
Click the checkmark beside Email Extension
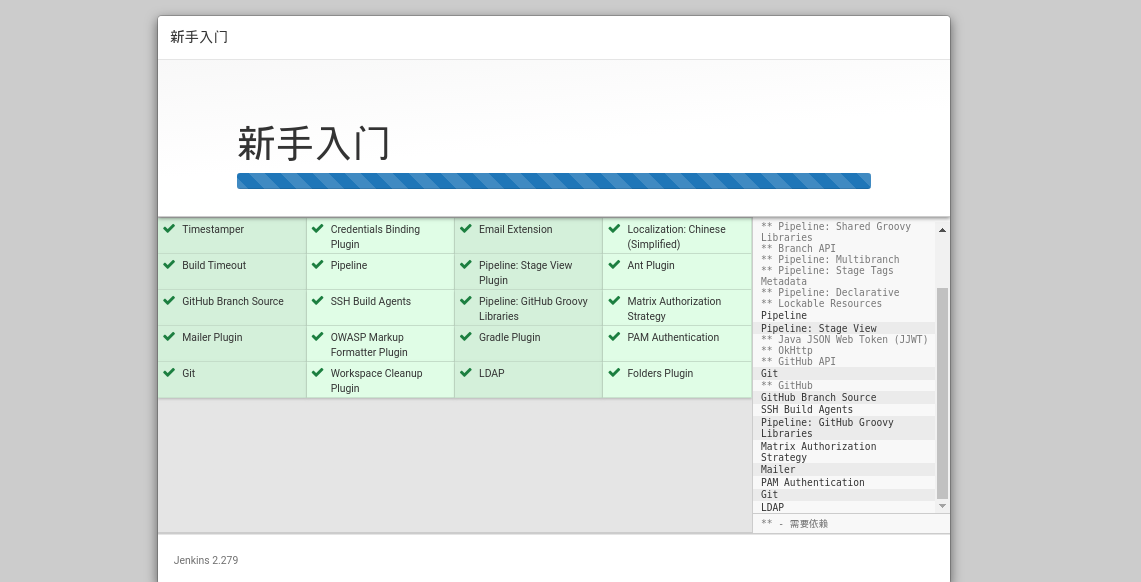pyautogui.click(x=466, y=228)
